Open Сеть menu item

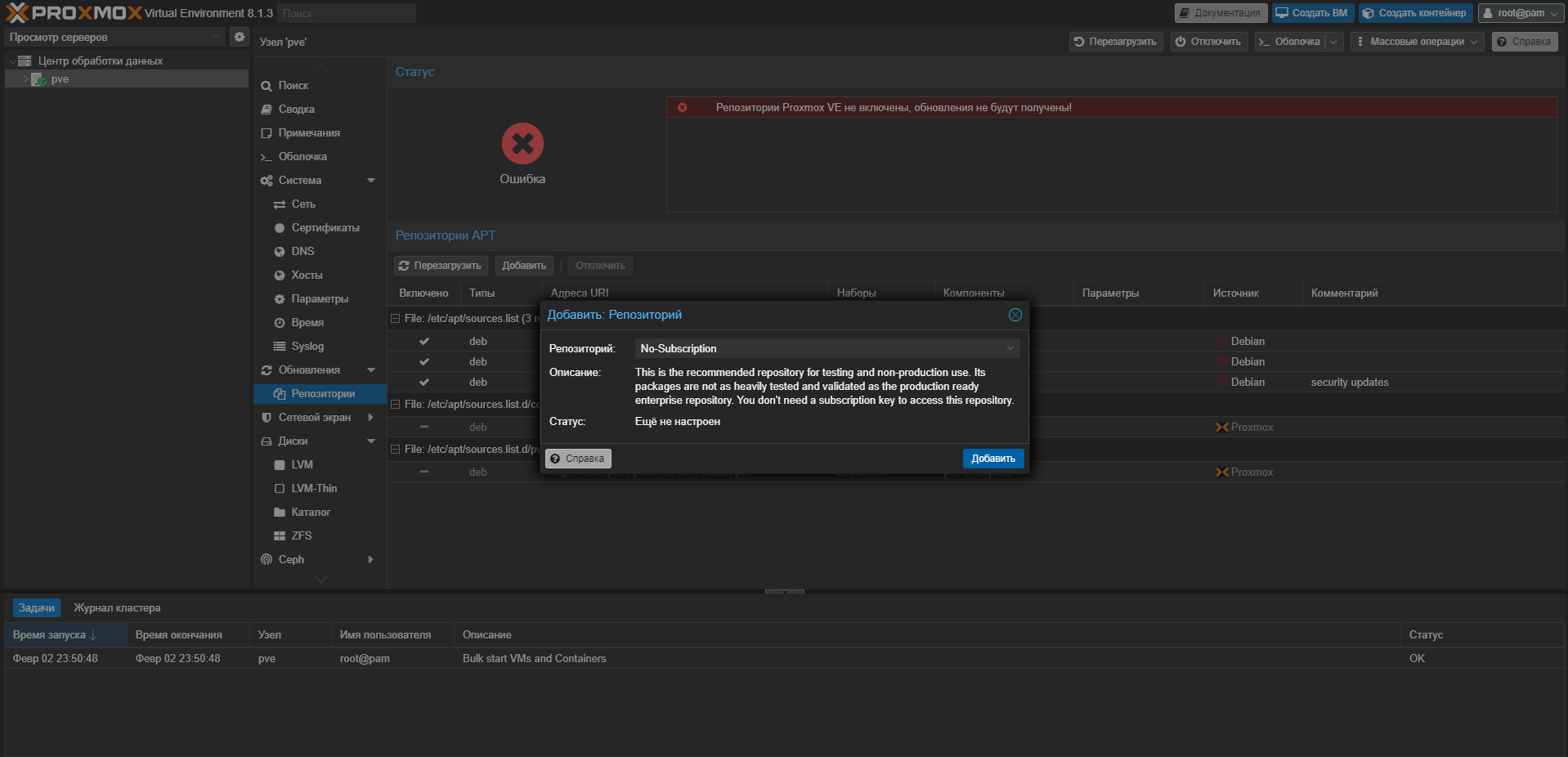[320, 204]
